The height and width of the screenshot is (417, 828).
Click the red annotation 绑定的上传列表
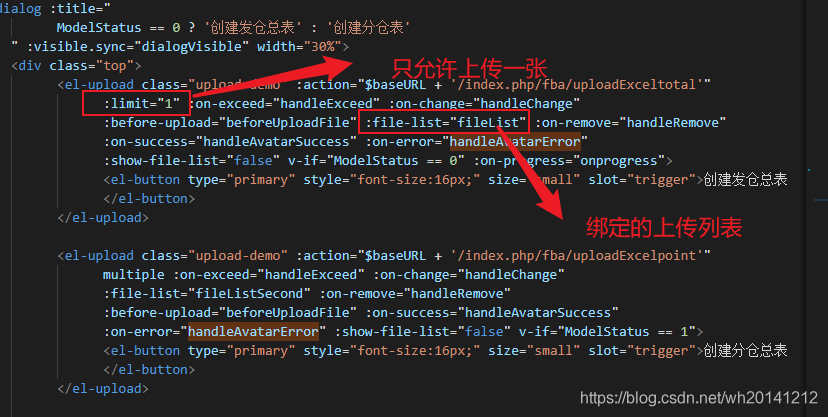click(x=664, y=228)
